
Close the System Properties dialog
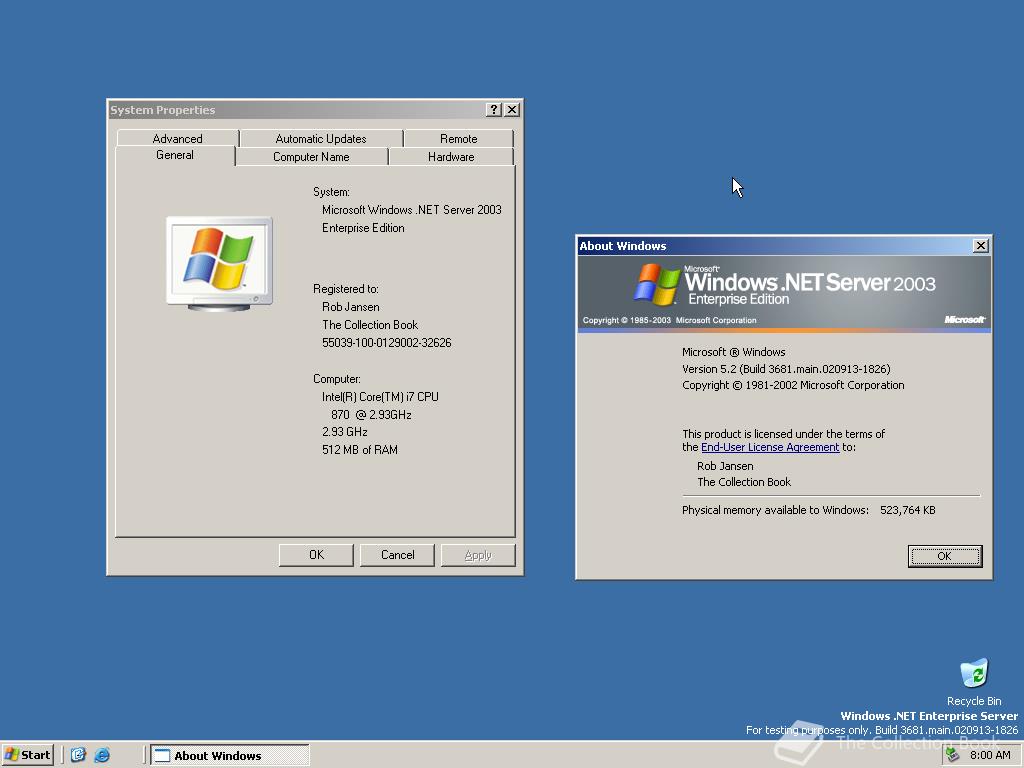[x=512, y=110]
